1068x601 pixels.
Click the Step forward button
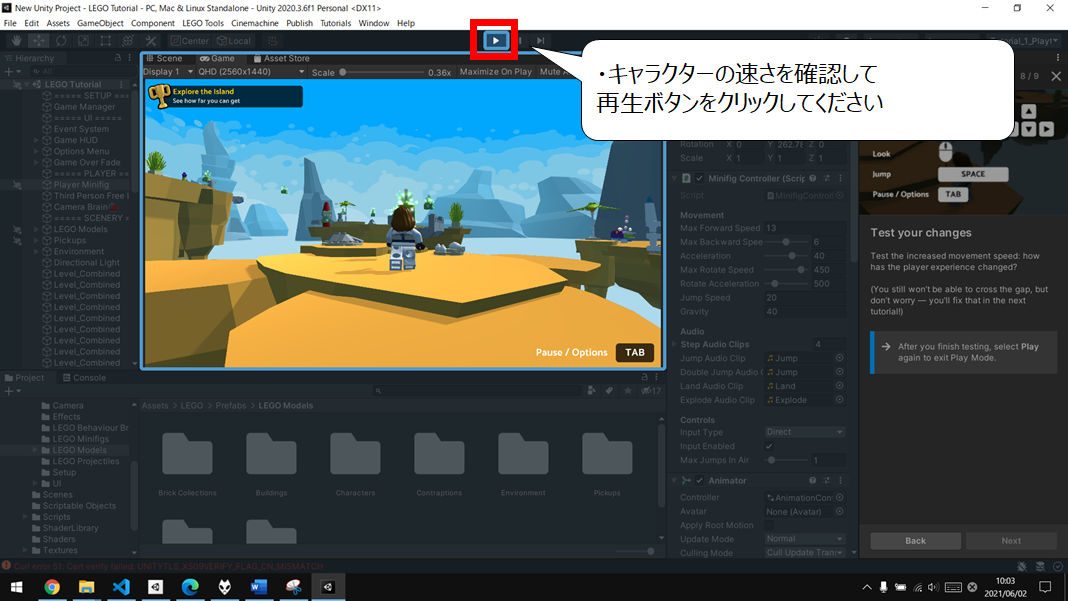click(x=540, y=41)
